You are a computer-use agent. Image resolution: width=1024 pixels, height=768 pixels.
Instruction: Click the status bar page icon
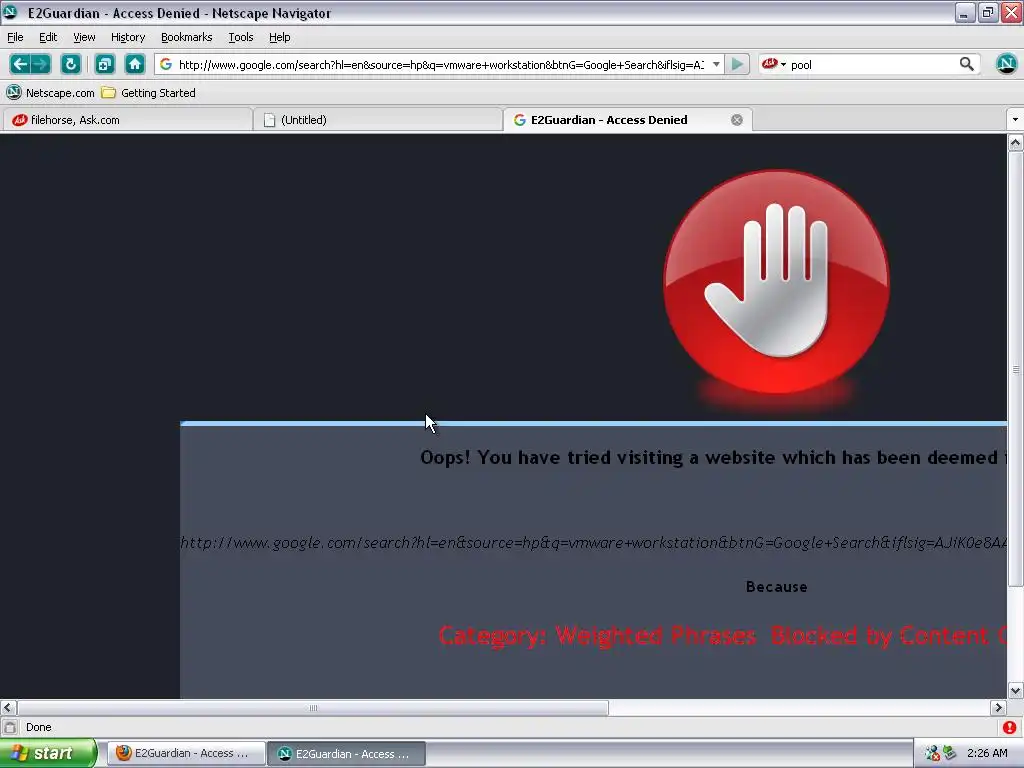point(10,727)
